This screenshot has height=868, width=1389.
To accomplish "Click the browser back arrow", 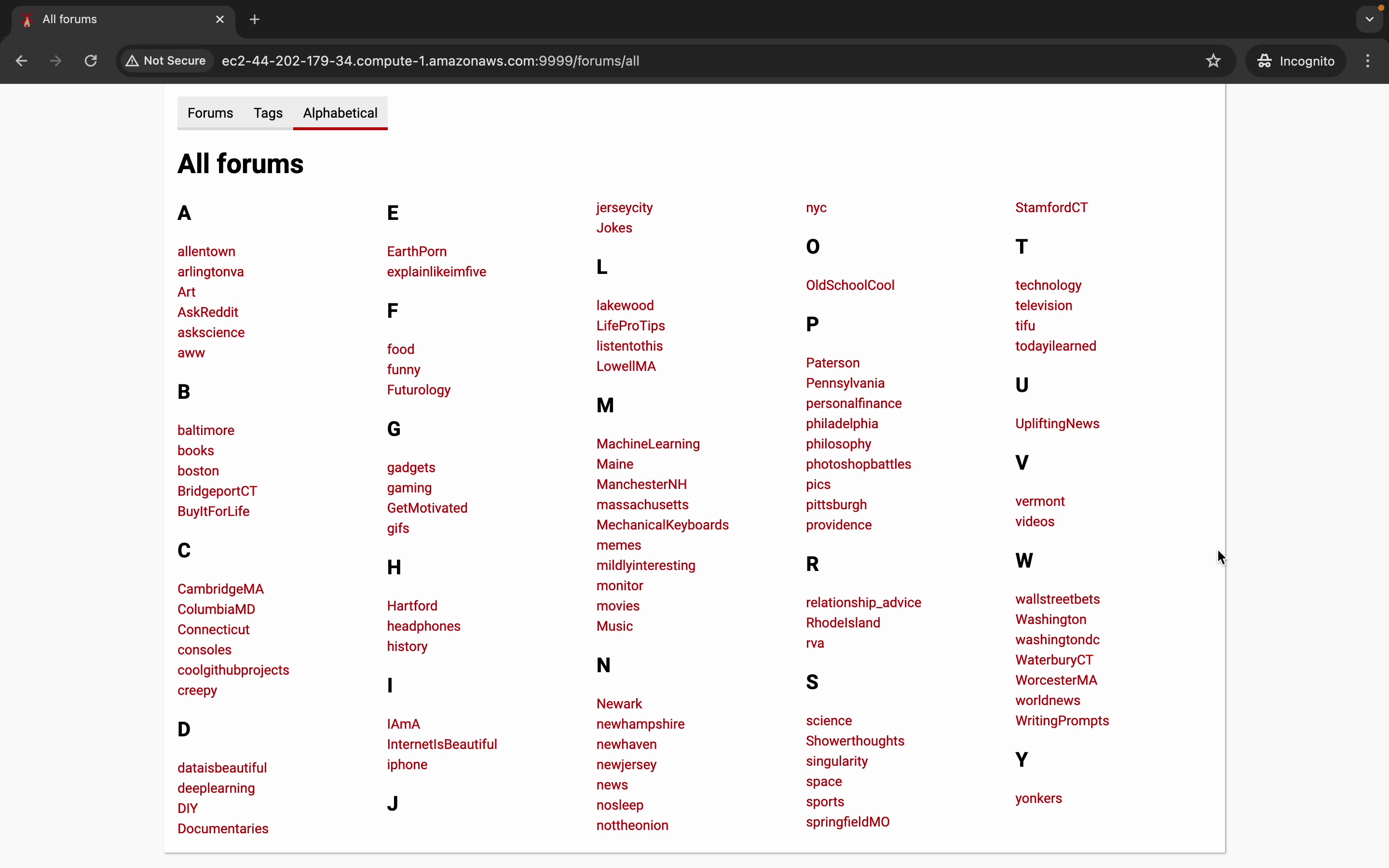I will [x=21, y=61].
